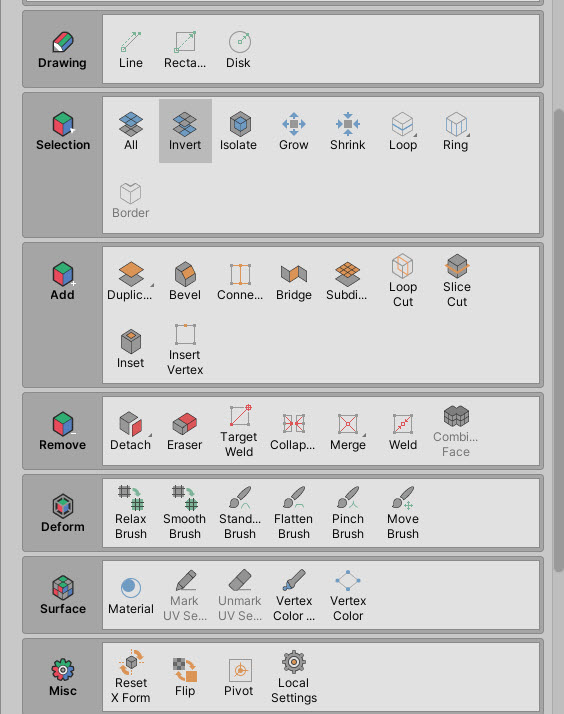Open the Add category
The image size is (564, 714).
point(62,281)
